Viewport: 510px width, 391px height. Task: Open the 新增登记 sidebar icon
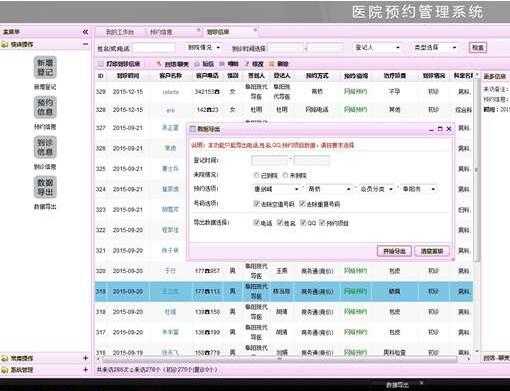pos(45,68)
